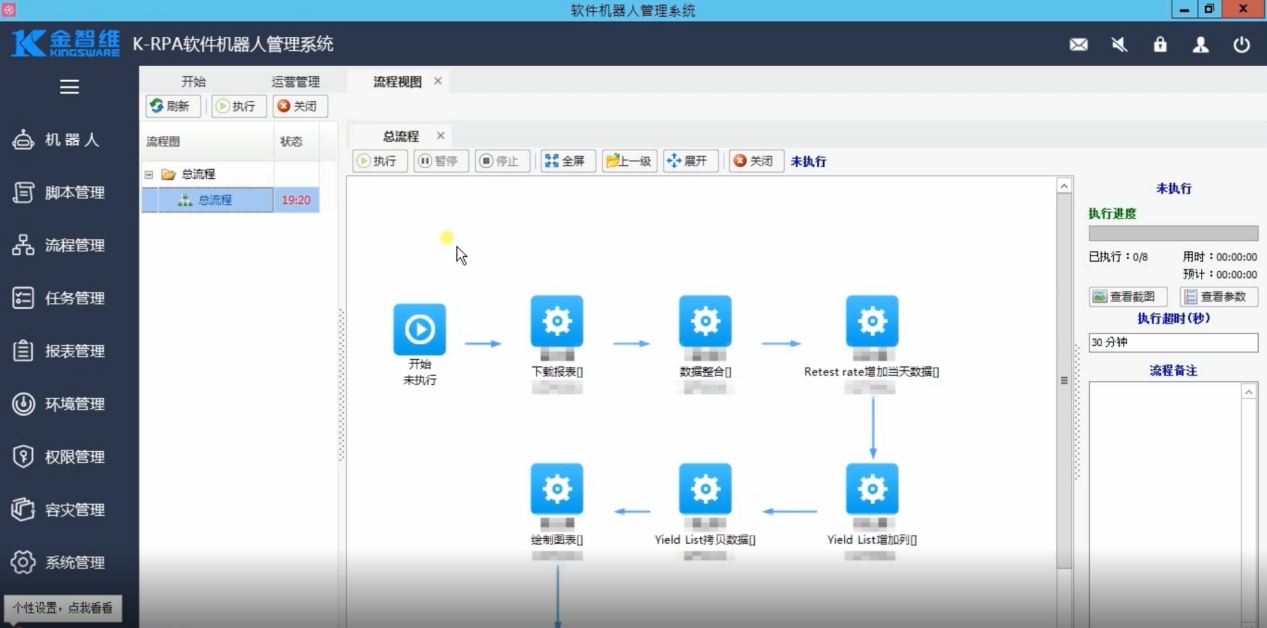Click the Kingsware 金智维 logo
1267x628 pixels.
click(66, 44)
